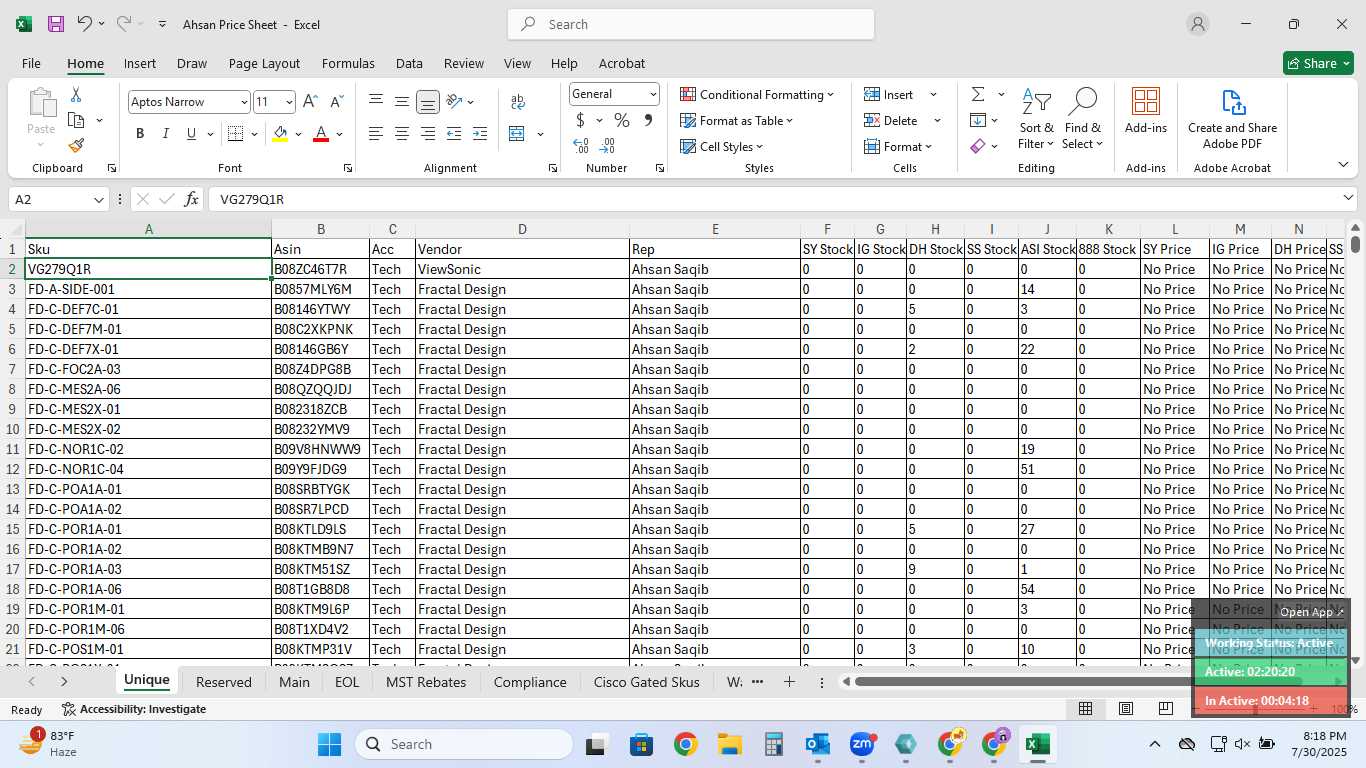Click Increase Decimal icon
Screen dimensions: 1366x768
581,146
